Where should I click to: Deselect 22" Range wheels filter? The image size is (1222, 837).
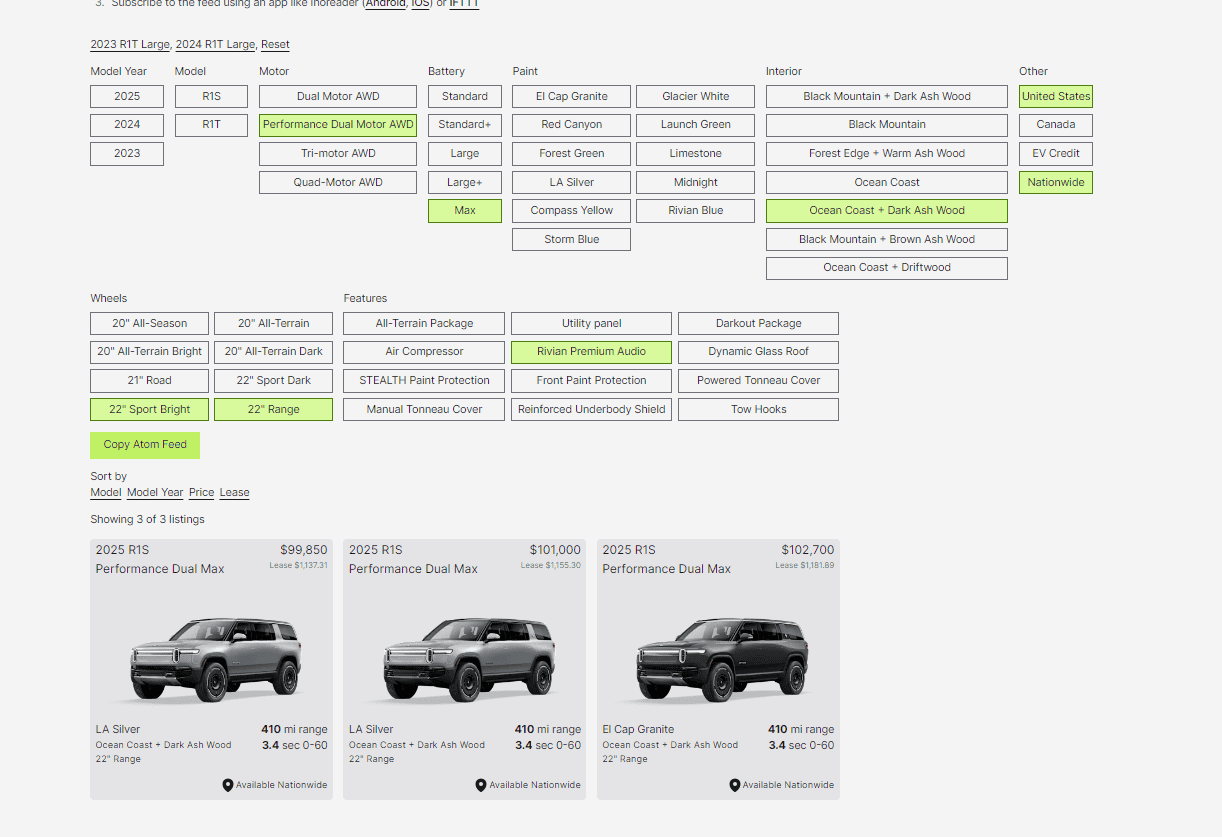(273, 410)
